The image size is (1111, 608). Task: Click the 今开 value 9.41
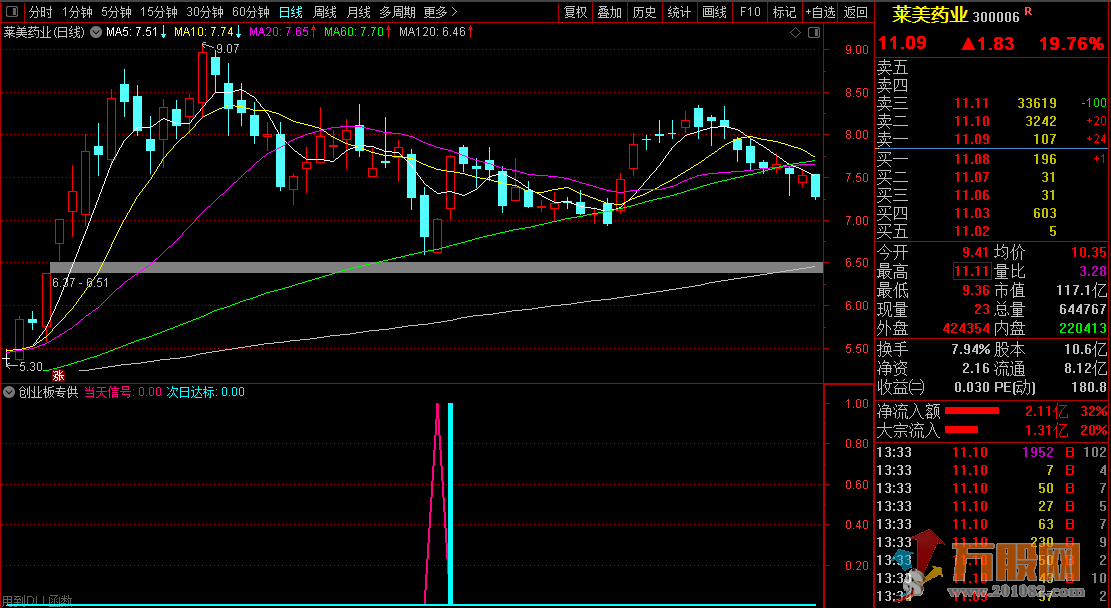[x=976, y=252]
